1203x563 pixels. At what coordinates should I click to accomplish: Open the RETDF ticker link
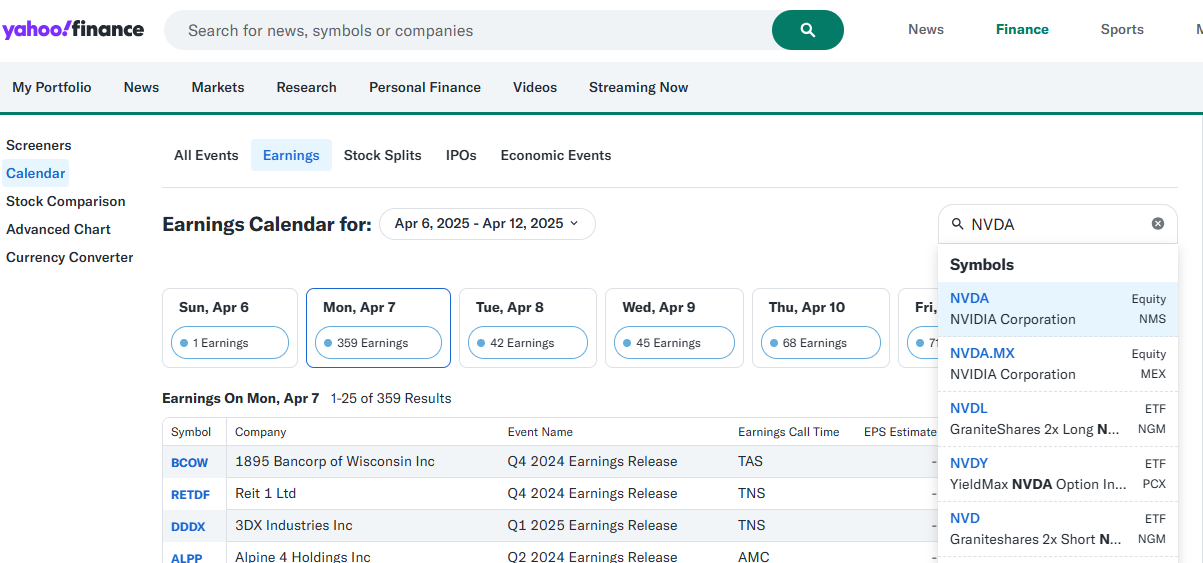191,495
